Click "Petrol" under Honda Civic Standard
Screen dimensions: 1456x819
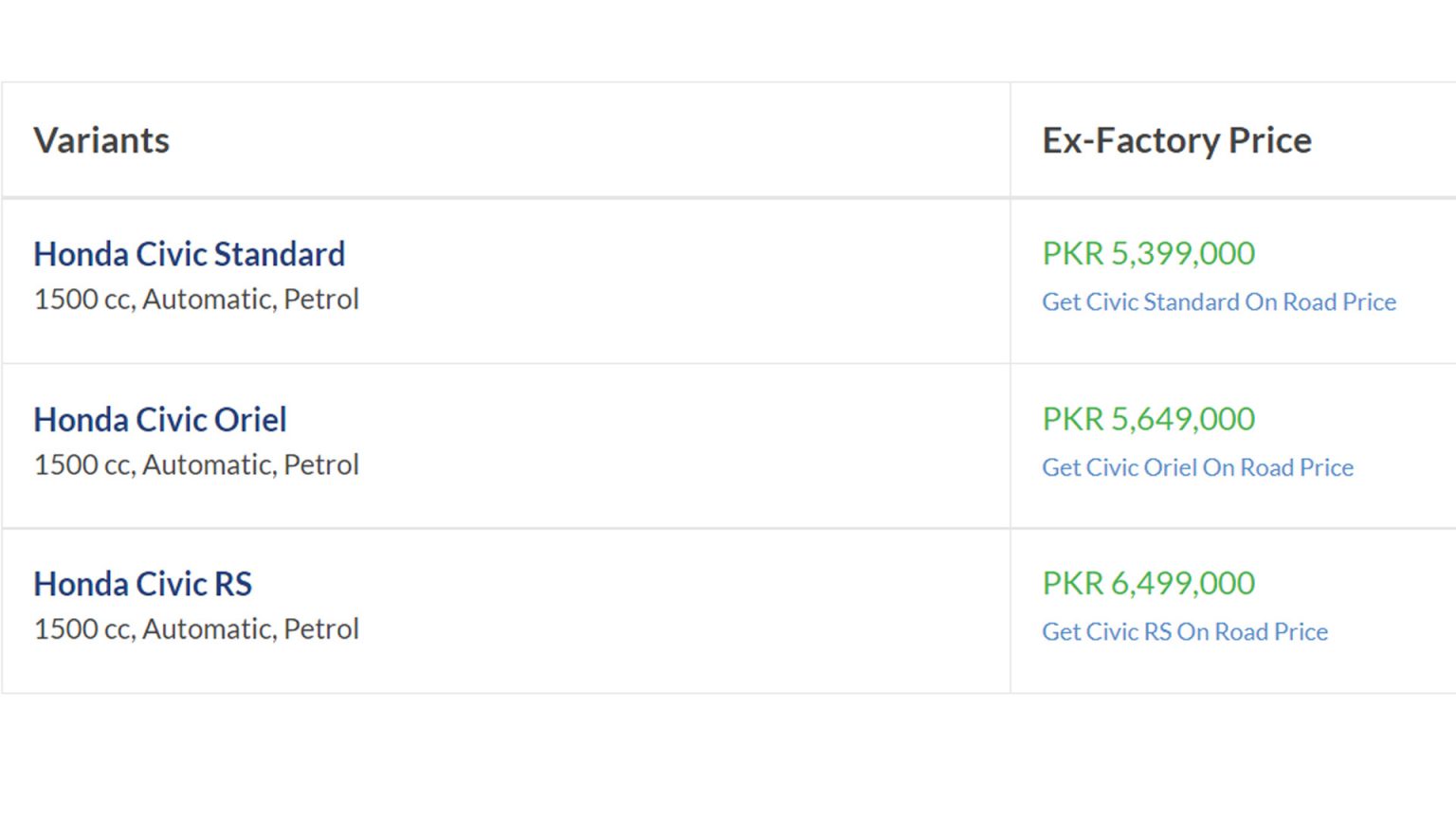coord(321,300)
